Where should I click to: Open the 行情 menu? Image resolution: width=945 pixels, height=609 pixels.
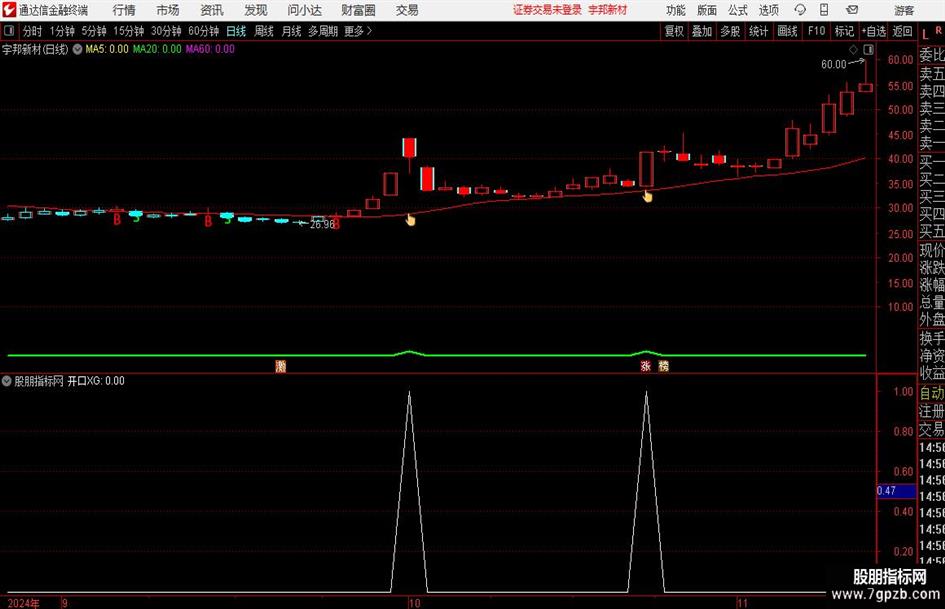tap(124, 10)
